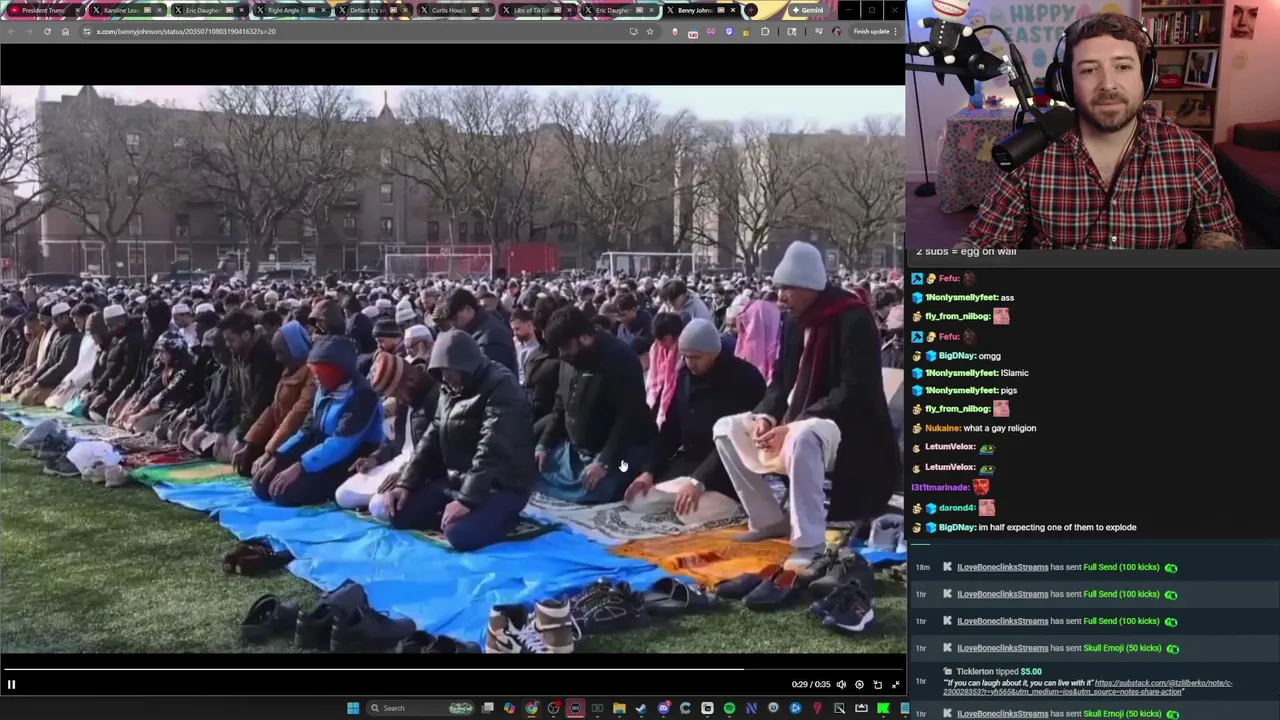The height and width of the screenshot is (720, 1280).
Task: Open Discord from the taskbar
Action: coord(664,708)
